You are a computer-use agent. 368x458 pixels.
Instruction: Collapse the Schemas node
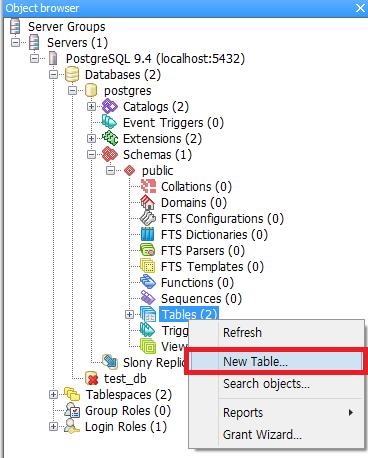[91, 155]
